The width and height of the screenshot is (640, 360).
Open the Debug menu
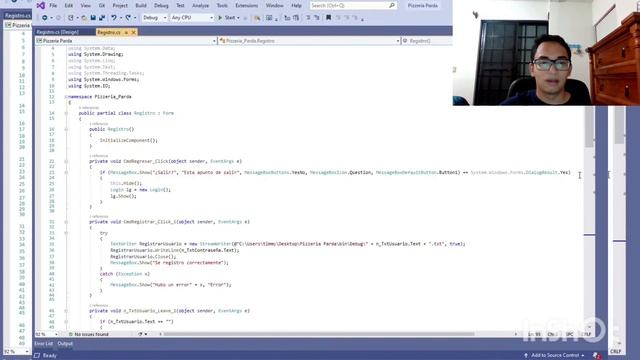(x=161, y=5)
